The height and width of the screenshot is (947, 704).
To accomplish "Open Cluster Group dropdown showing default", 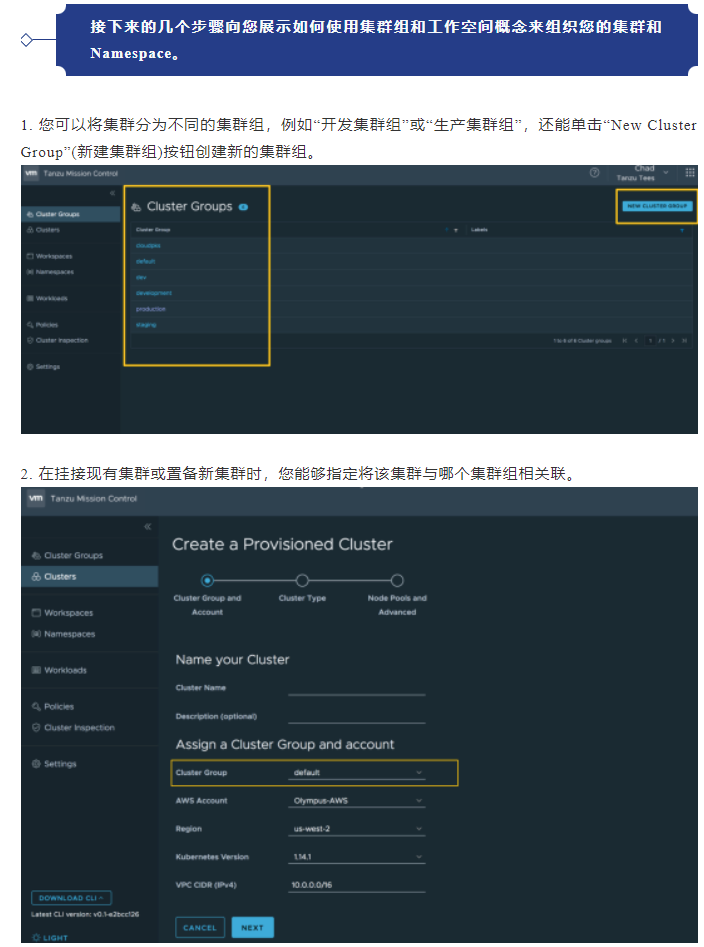I will pyautogui.click(x=357, y=772).
